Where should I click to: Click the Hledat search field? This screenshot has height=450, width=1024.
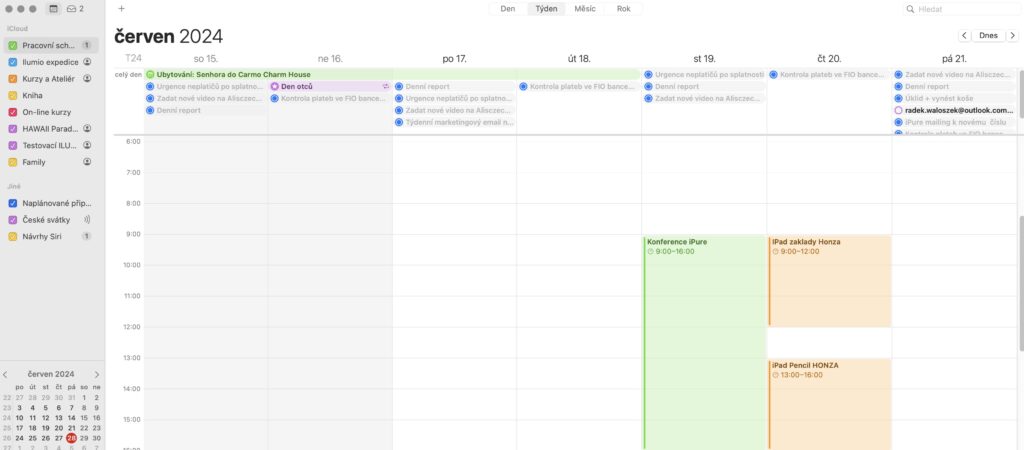click(x=960, y=8)
